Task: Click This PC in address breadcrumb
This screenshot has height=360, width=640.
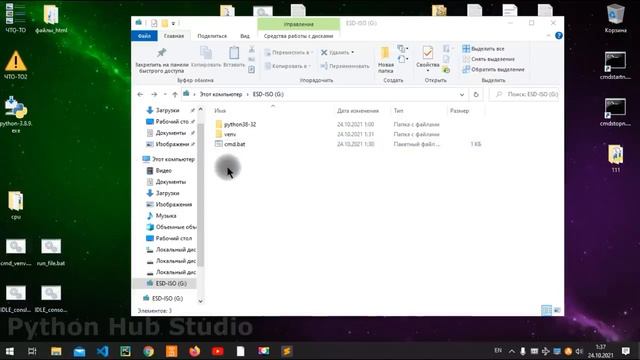Action: pos(221,94)
